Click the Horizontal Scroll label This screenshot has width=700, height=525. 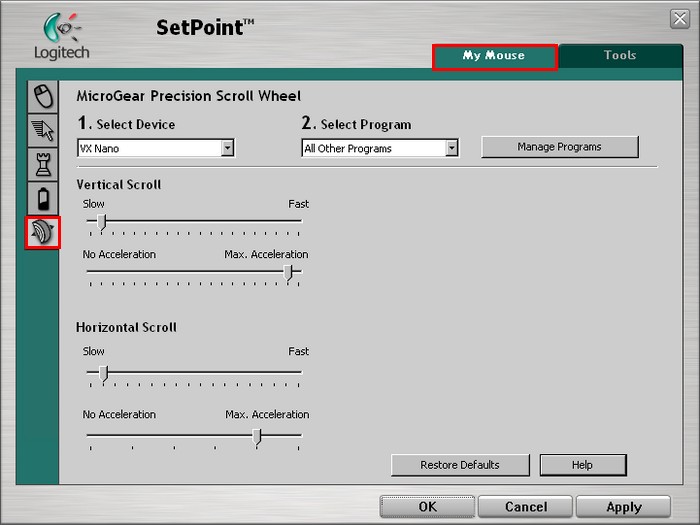click(x=126, y=327)
